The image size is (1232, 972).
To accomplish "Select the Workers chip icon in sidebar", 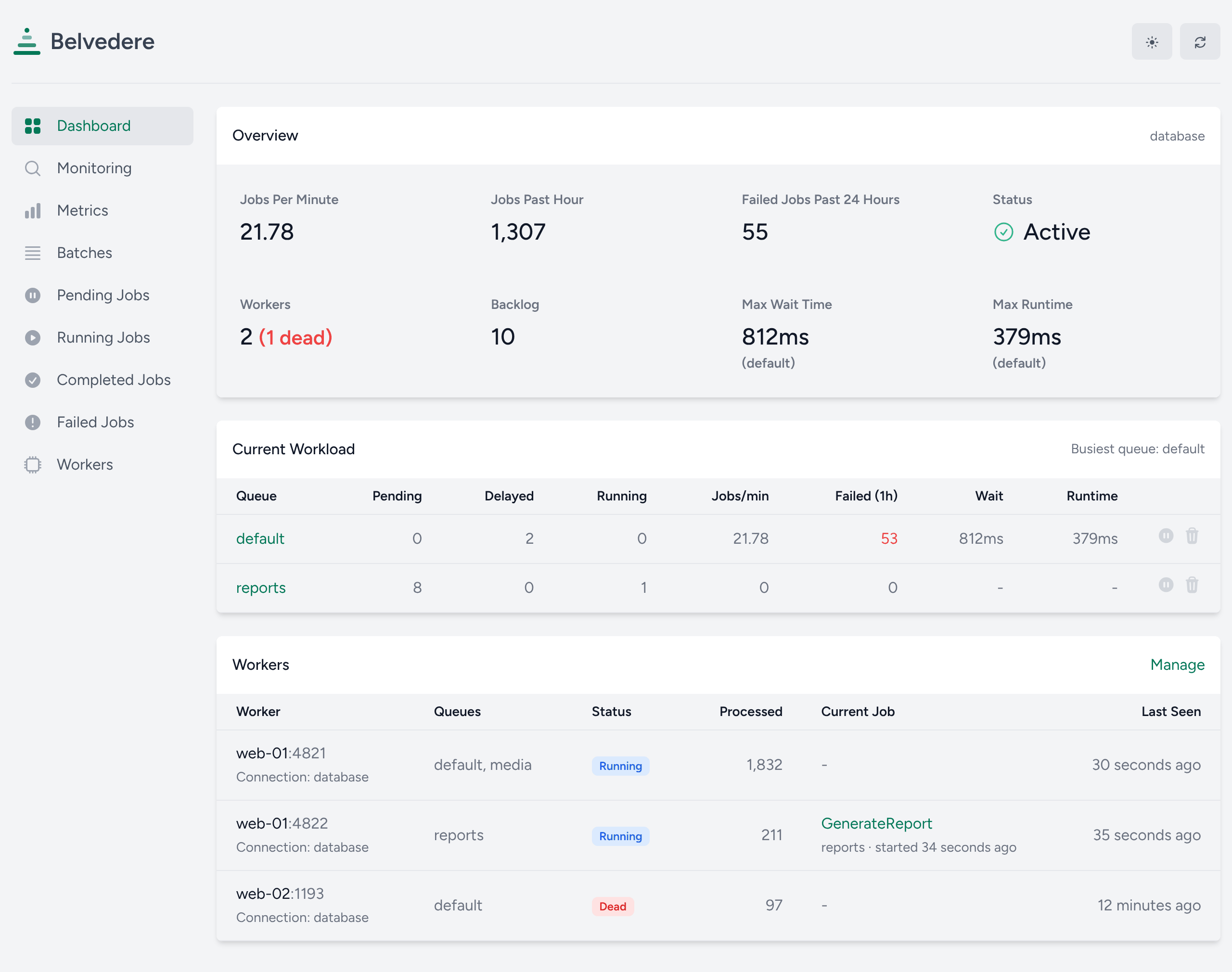I will [32, 465].
